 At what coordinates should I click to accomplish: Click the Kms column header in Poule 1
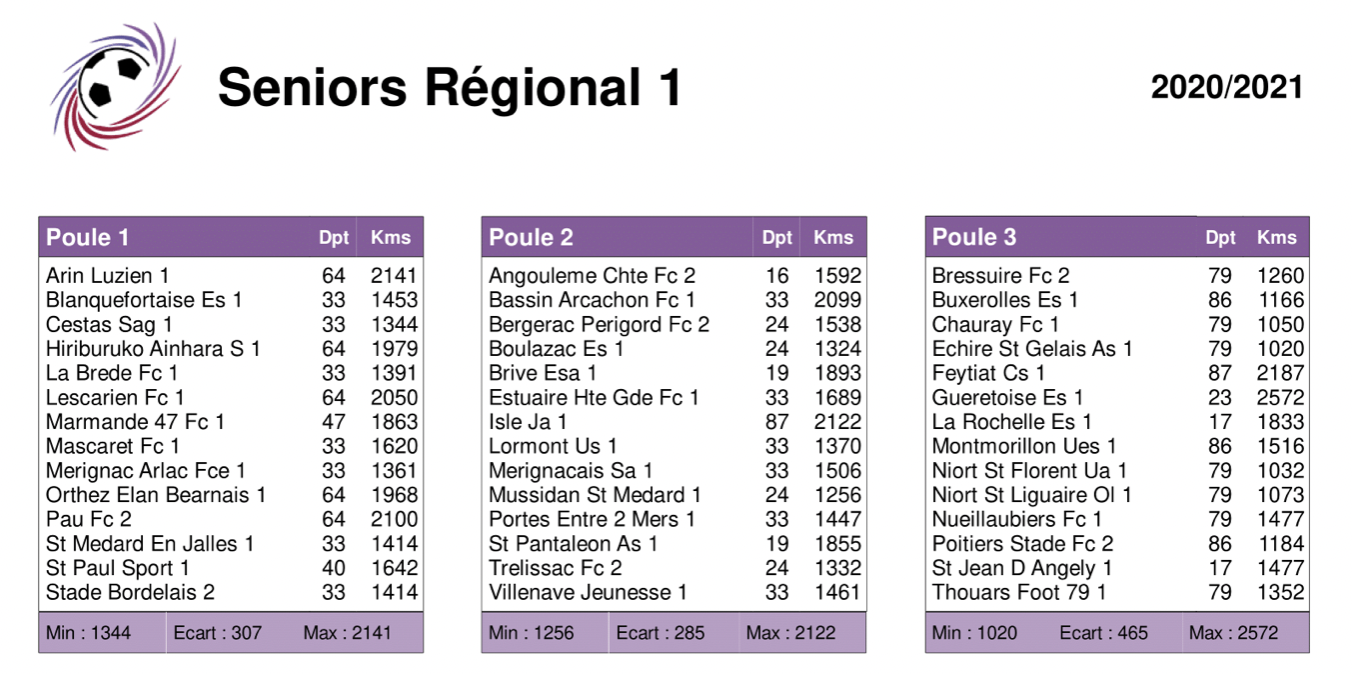click(x=390, y=237)
